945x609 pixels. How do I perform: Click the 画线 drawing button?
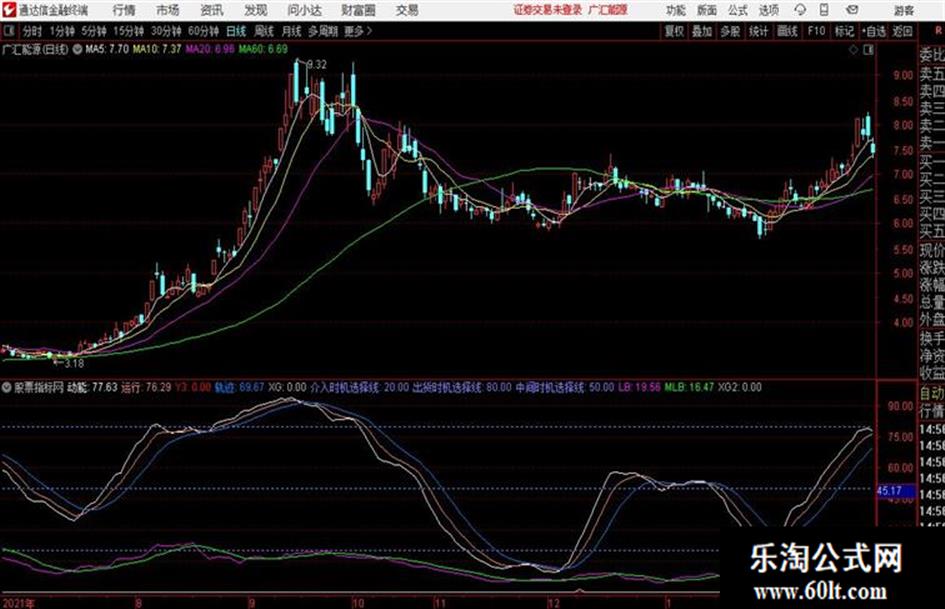point(787,31)
